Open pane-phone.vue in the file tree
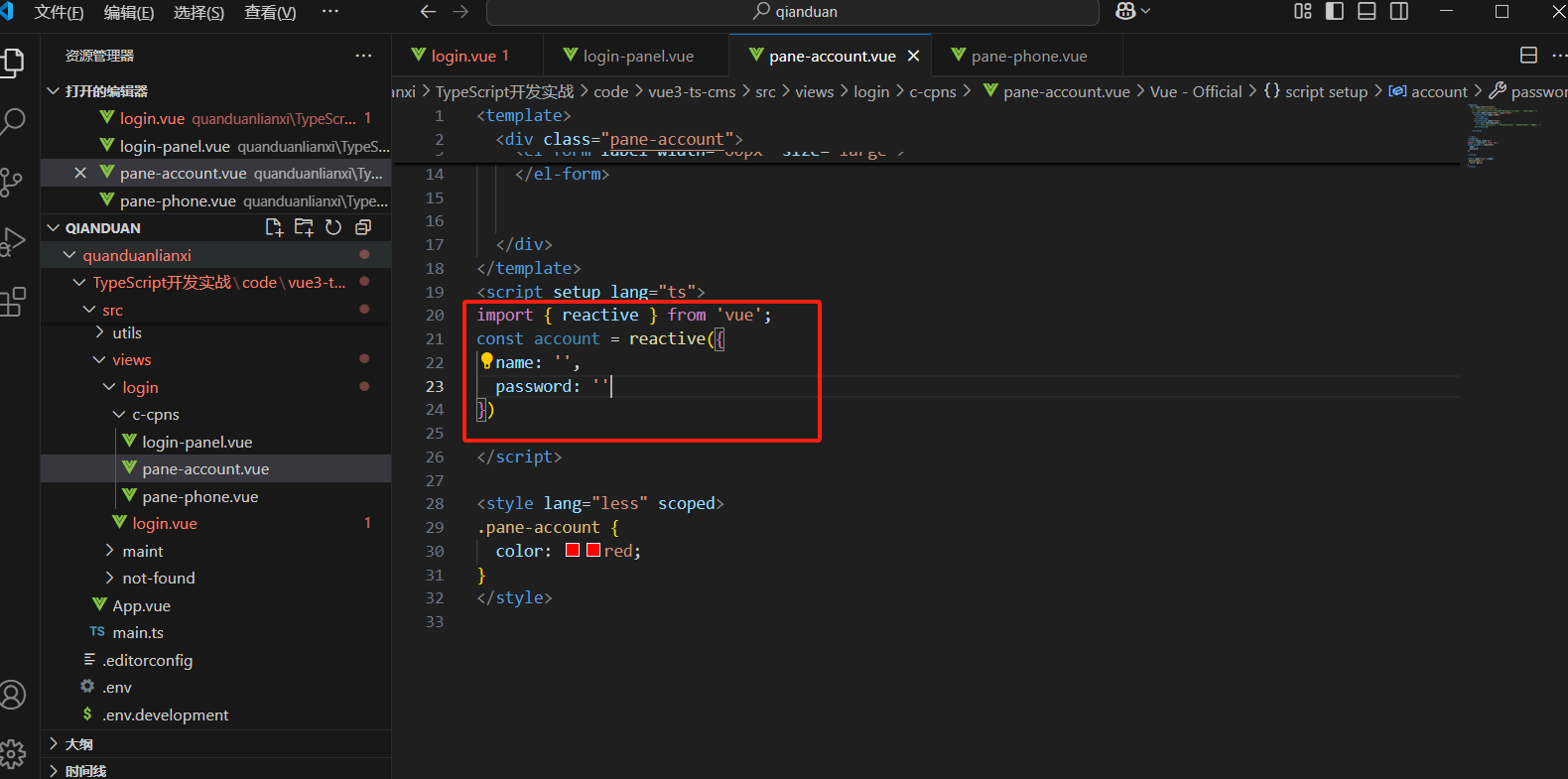The image size is (1568, 779). point(199,496)
